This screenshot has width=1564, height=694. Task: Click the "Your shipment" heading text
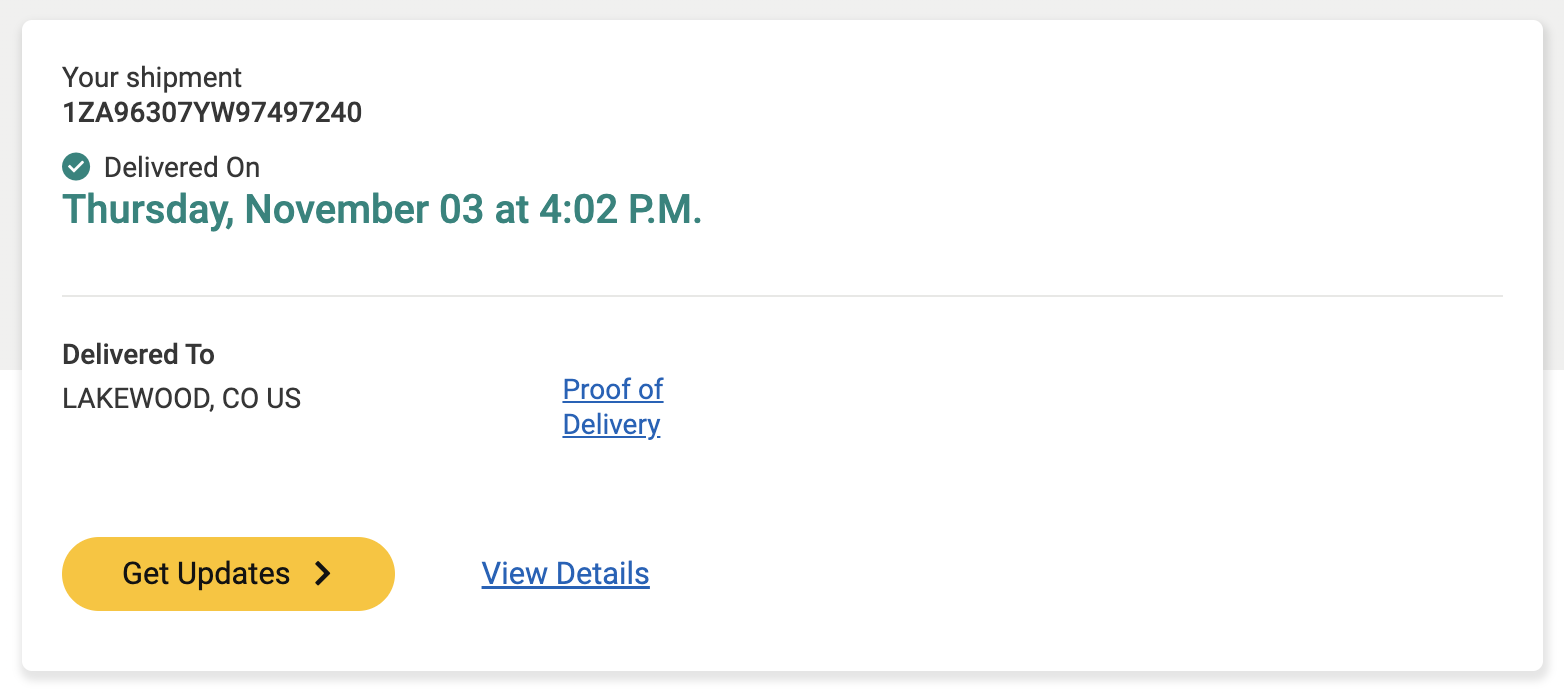point(152,78)
